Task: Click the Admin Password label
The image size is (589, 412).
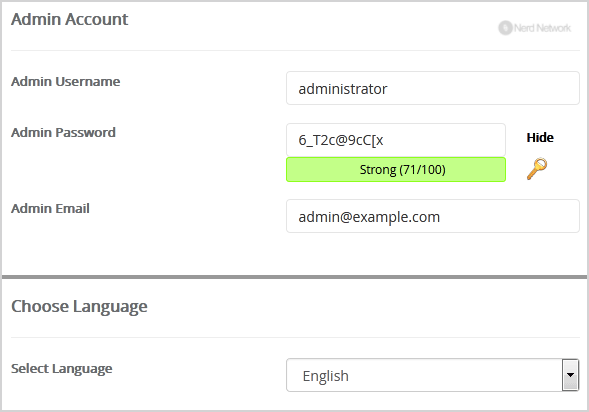Action: click(63, 133)
